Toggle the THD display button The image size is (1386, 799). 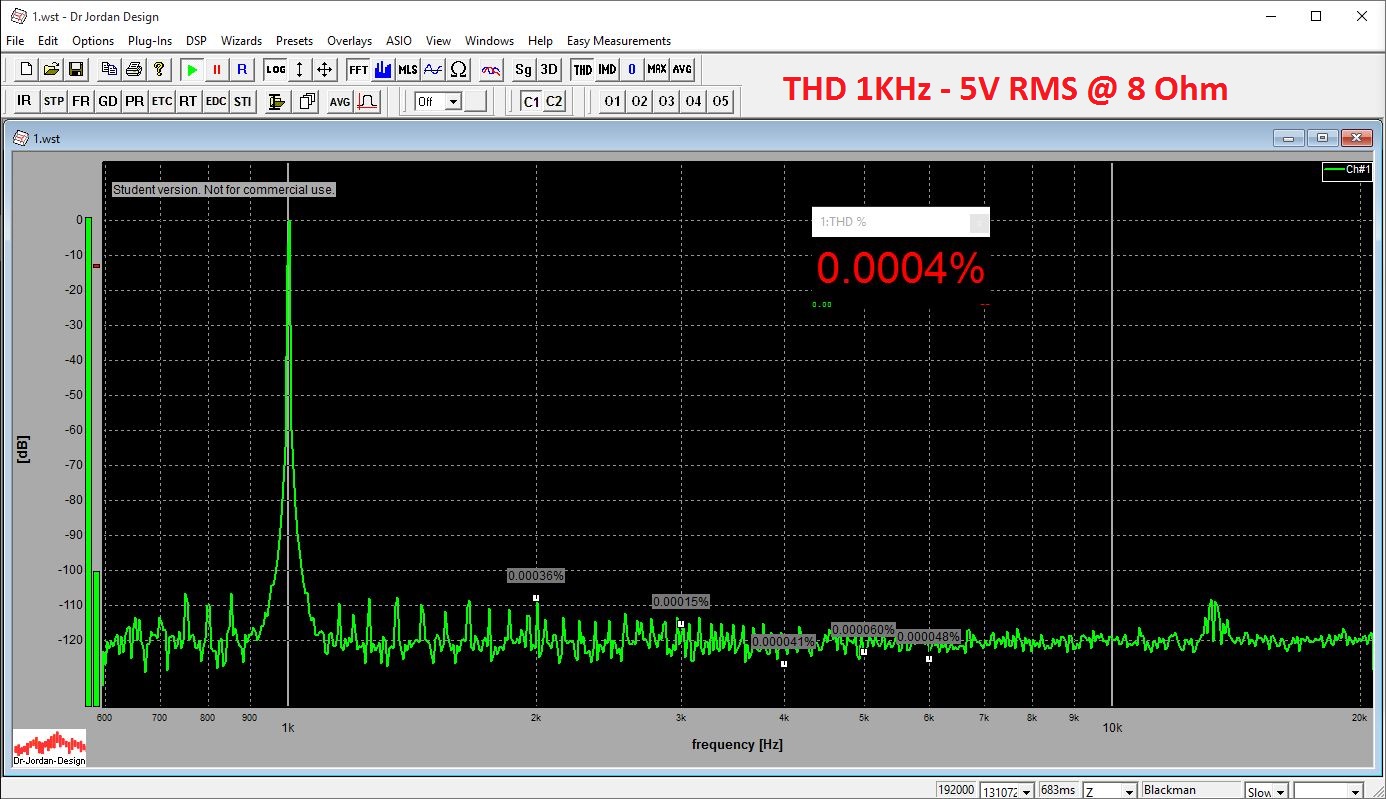click(x=582, y=70)
